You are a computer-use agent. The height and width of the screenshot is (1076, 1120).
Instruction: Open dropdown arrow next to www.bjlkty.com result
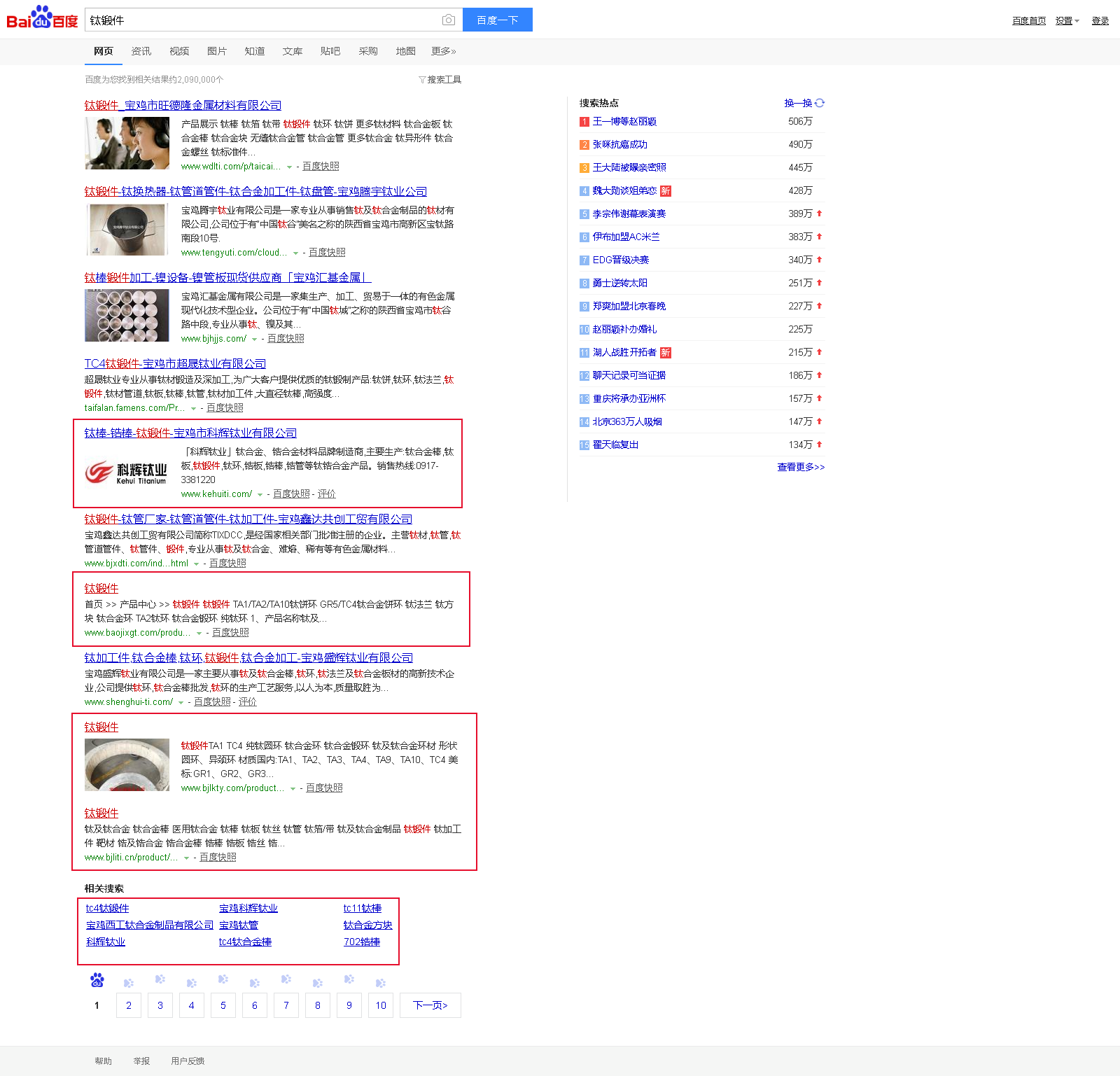tap(293, 789)
